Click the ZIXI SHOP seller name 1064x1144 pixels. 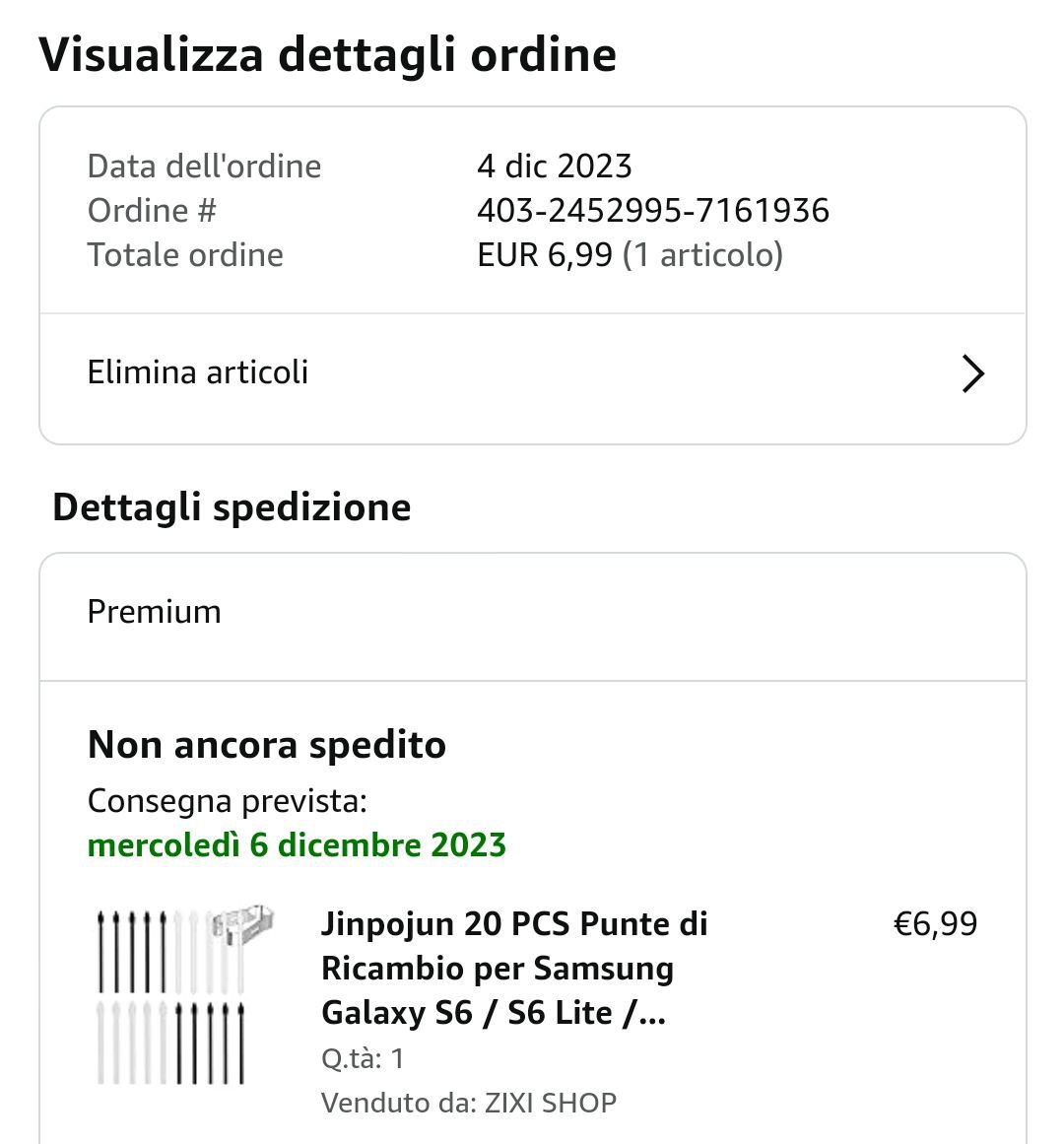[x=550, y=1103]
